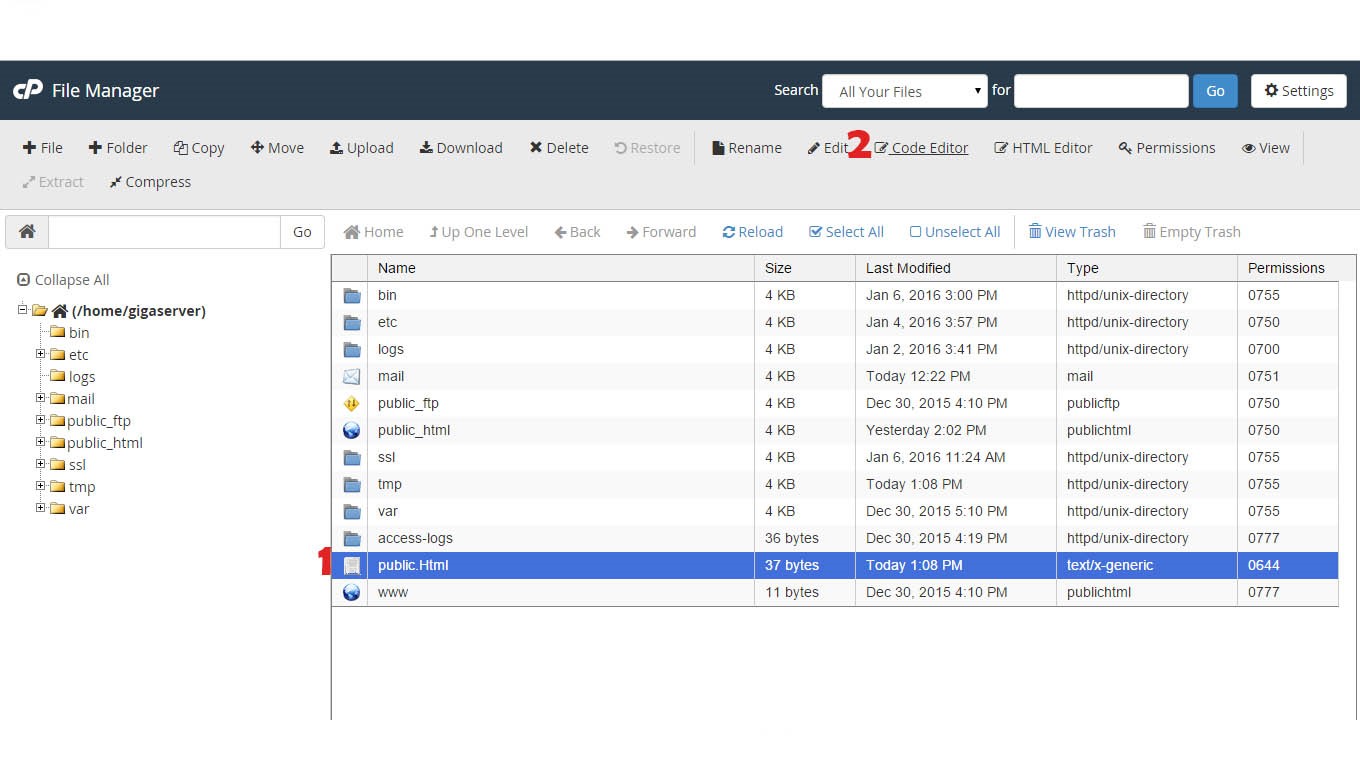
Task: Click the www globe icon
Action: point(351,592)
